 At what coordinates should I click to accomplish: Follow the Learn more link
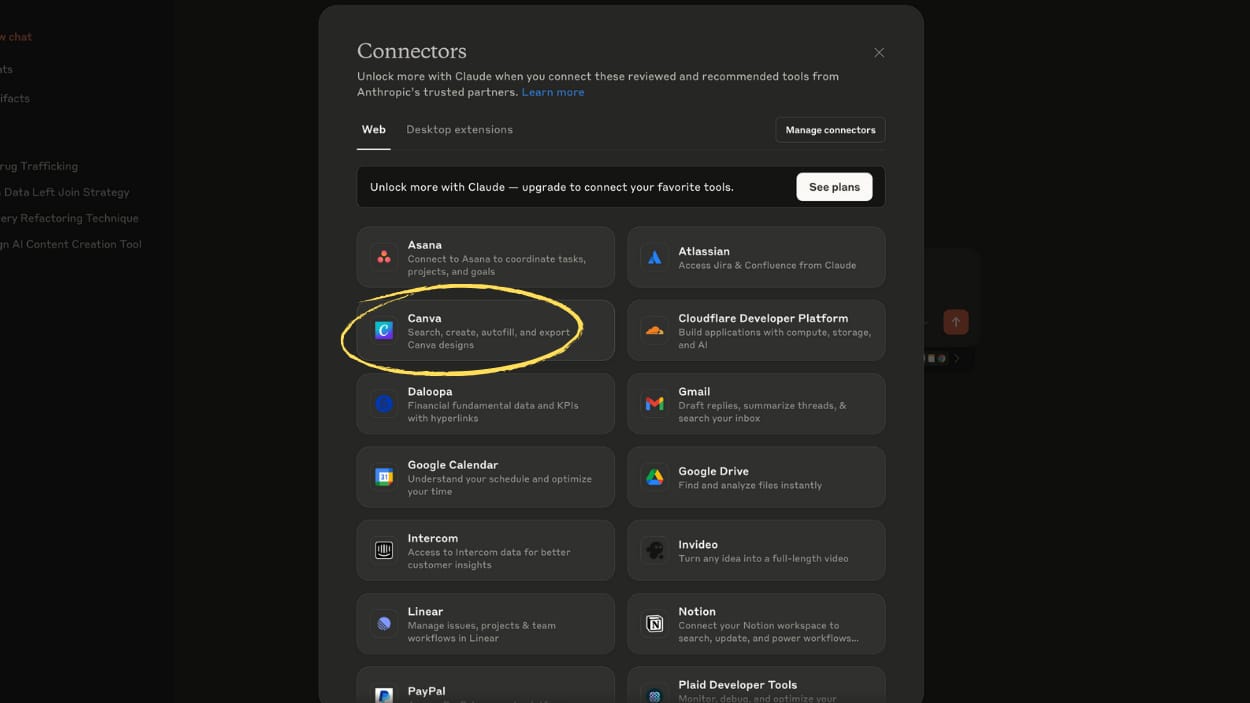pyautogui.click(x=553, y=92)
